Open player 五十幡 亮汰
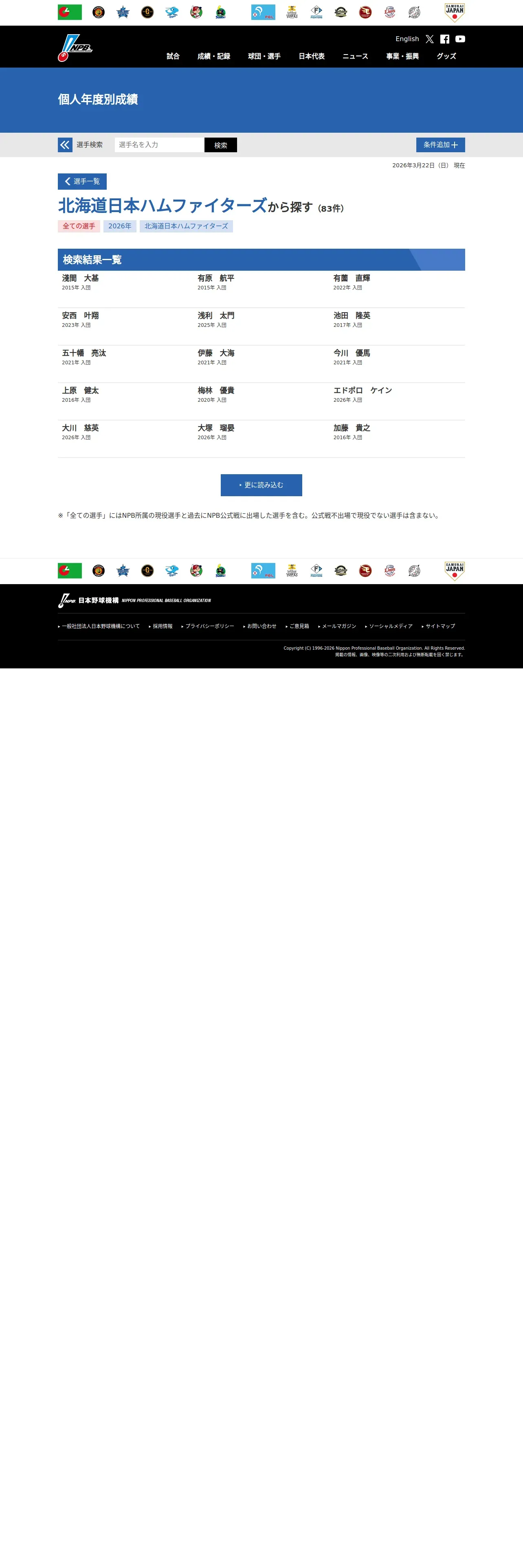This screenshot has width=523, height=1568. [84, 353]
